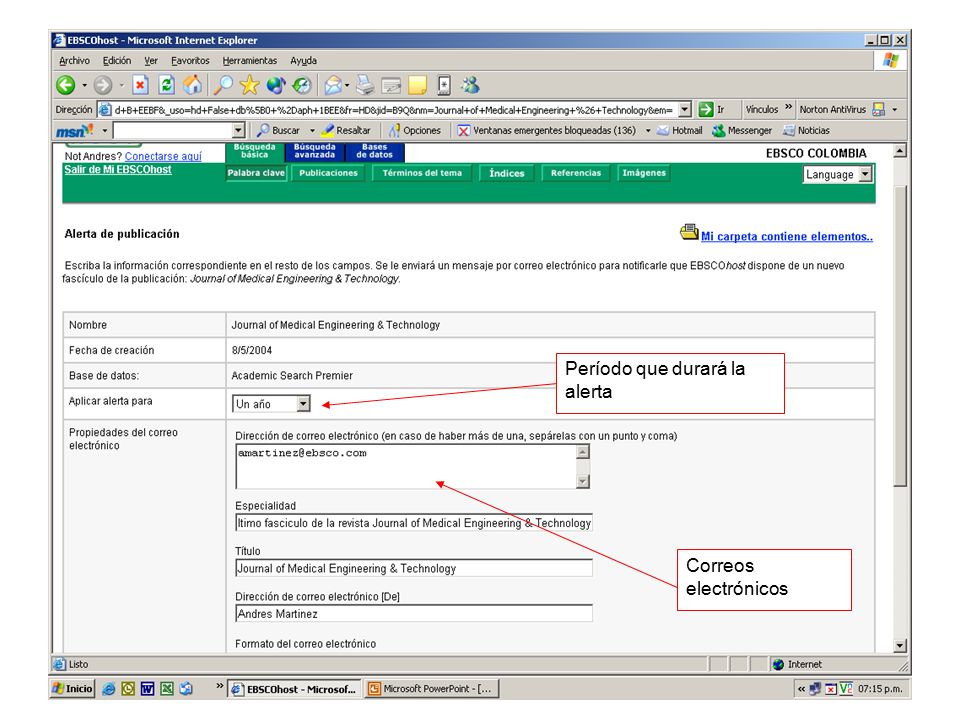The height and width of the screenshot is (720, 960).
Task: Click the Referencias button
Action: coord(576,173)
